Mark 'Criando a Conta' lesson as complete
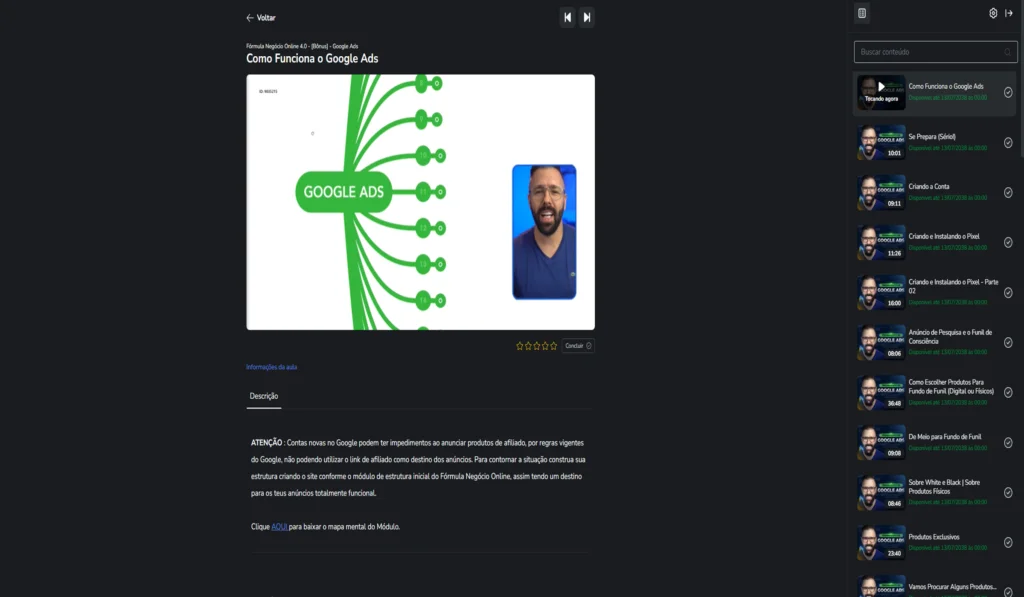1024x597 pixels. coord(1008,192)
